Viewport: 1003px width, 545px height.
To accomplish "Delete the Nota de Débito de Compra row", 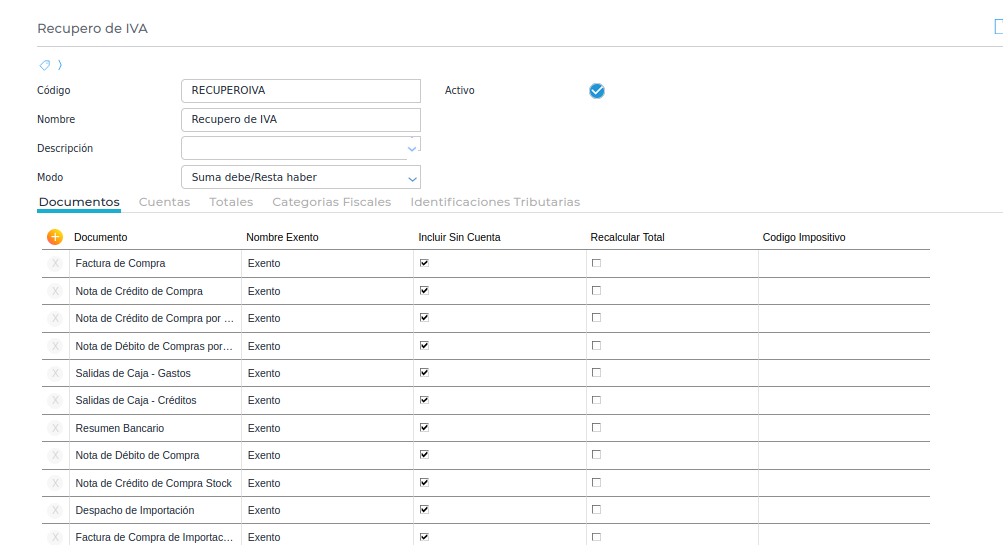I will click(55, 455).
